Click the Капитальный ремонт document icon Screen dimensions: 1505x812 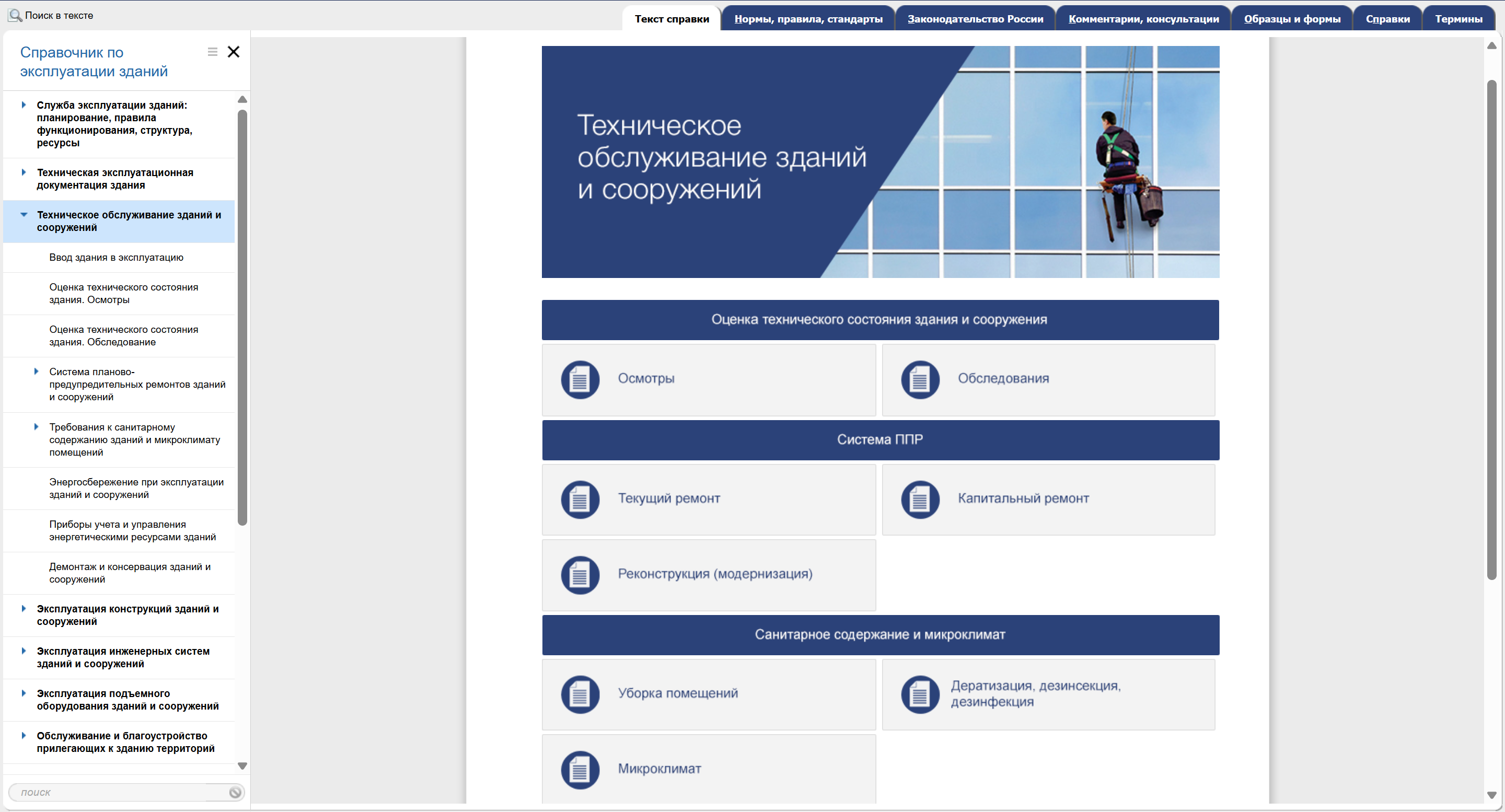coord(920,500)
